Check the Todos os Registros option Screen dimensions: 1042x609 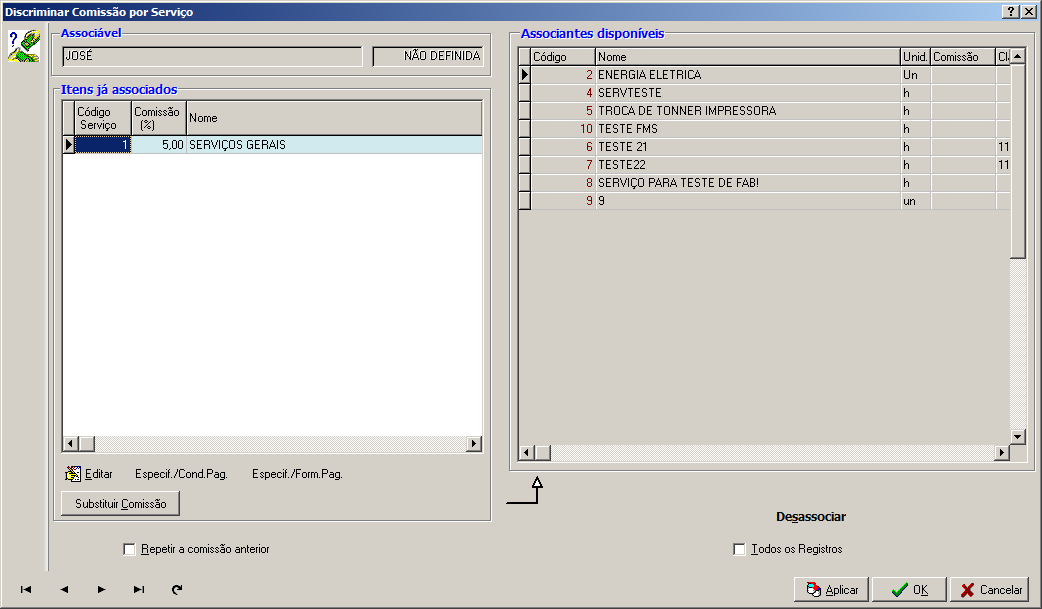tap(739, 549)
